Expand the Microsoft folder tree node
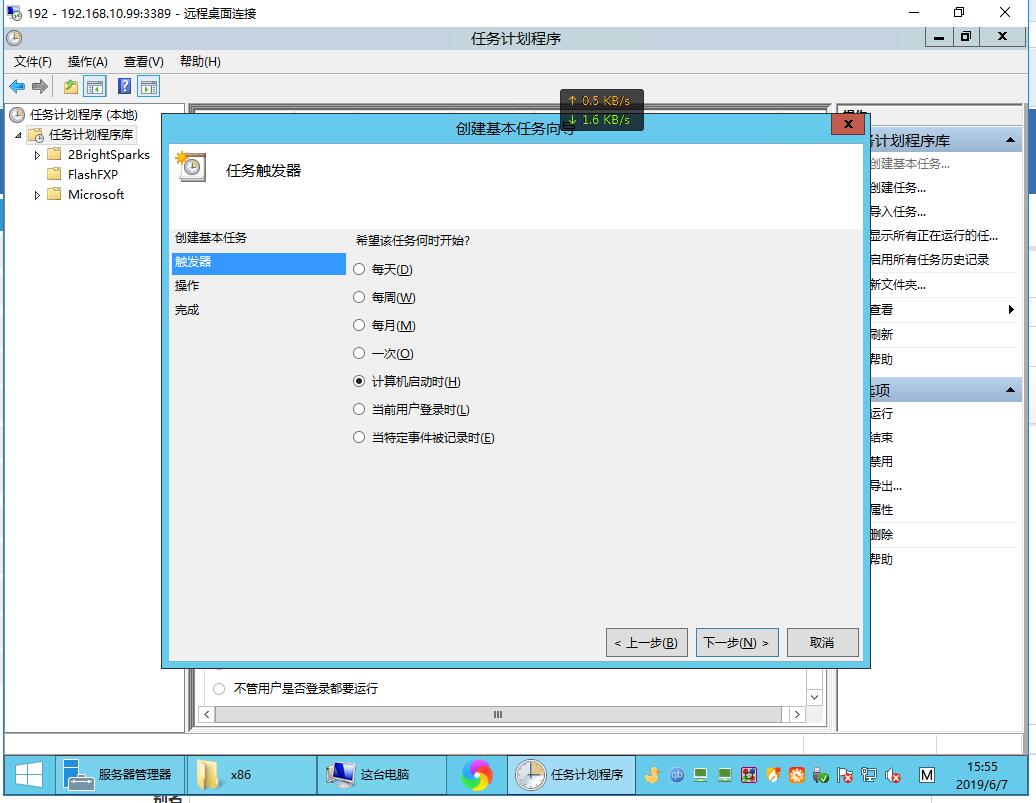The width and height of the screenshot is (1036, 803). [x=38, y=195]
